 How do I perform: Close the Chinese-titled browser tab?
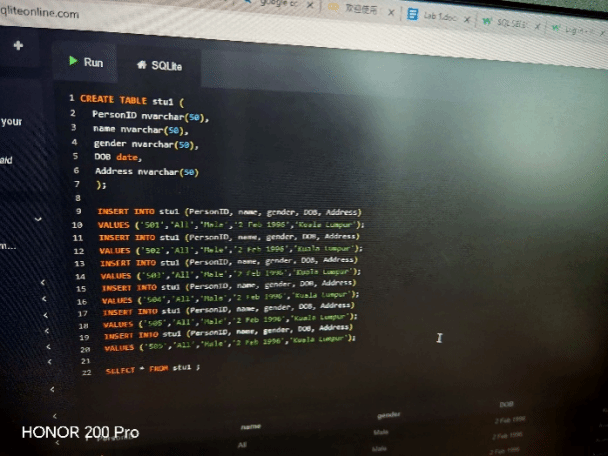[390, 12]
